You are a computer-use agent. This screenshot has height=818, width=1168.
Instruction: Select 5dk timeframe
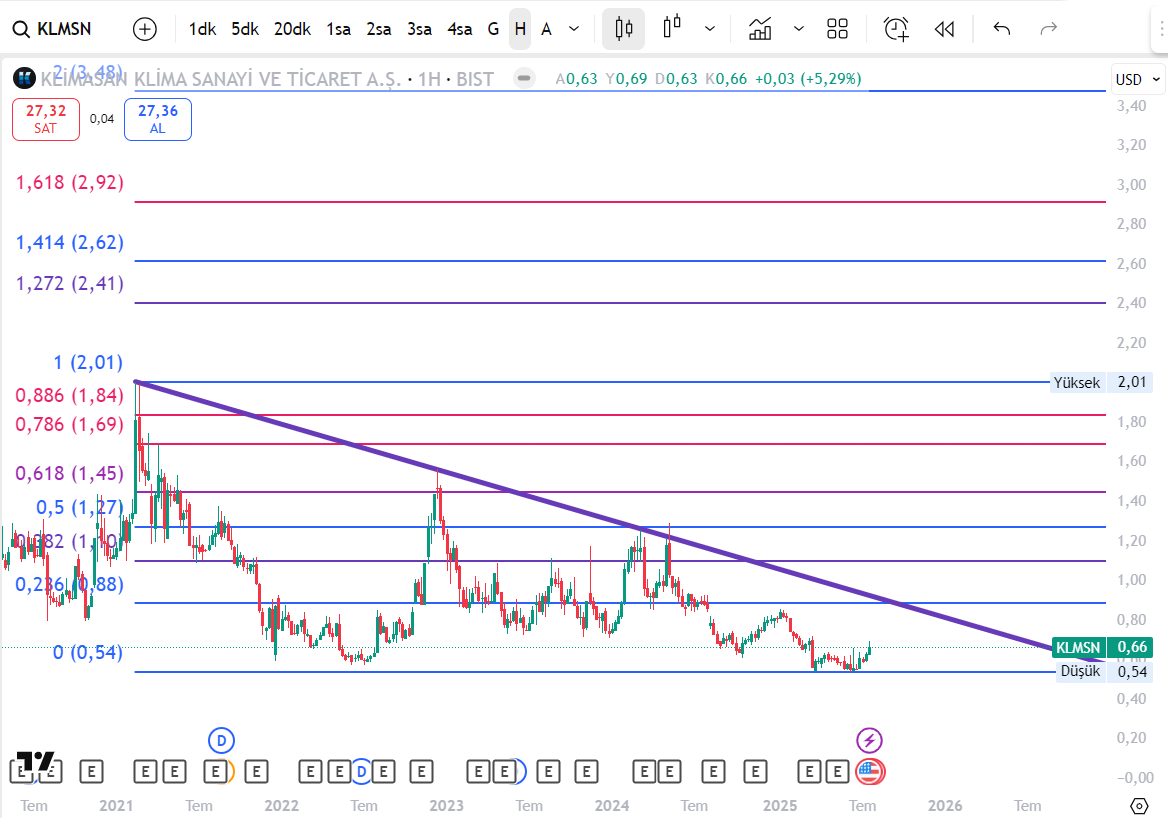coord(244,29)
